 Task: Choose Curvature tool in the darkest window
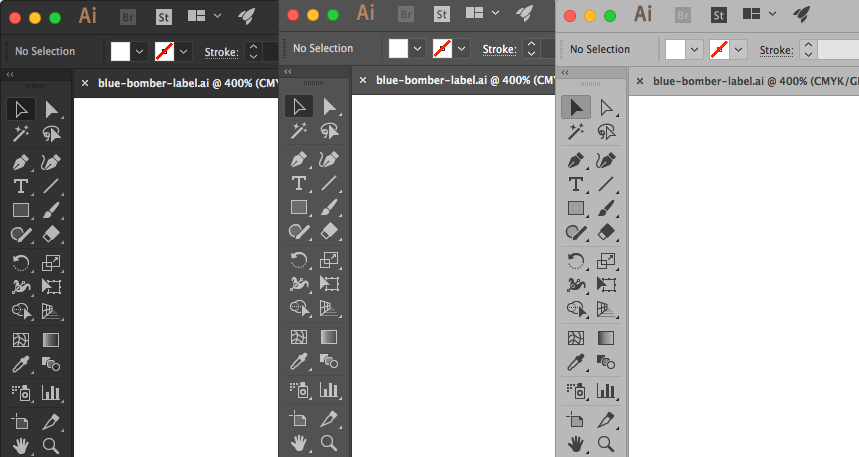pyautogui.click(x=51, y=162)
